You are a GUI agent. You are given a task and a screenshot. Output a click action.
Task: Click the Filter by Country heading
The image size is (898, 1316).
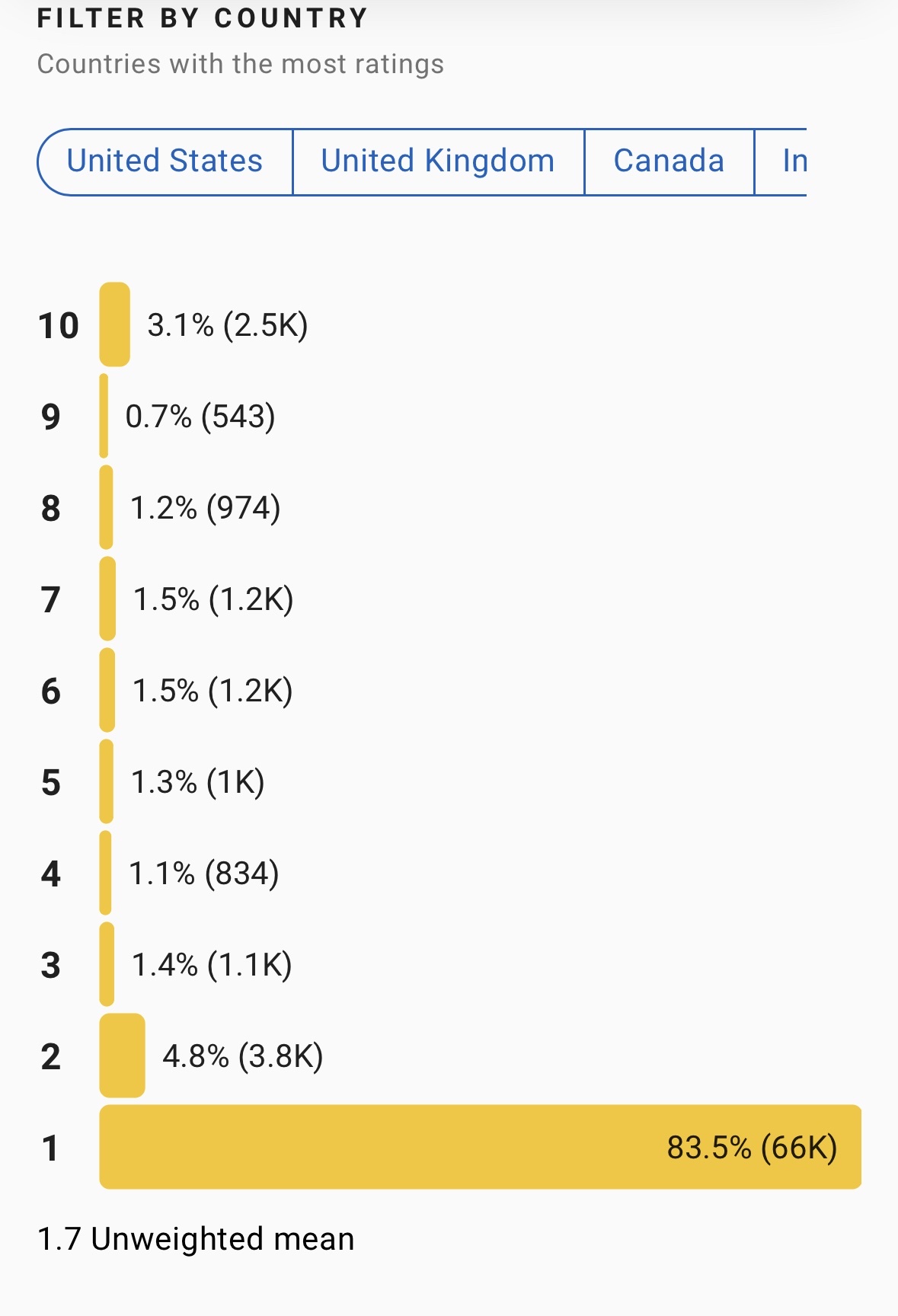tap(203, 18)
